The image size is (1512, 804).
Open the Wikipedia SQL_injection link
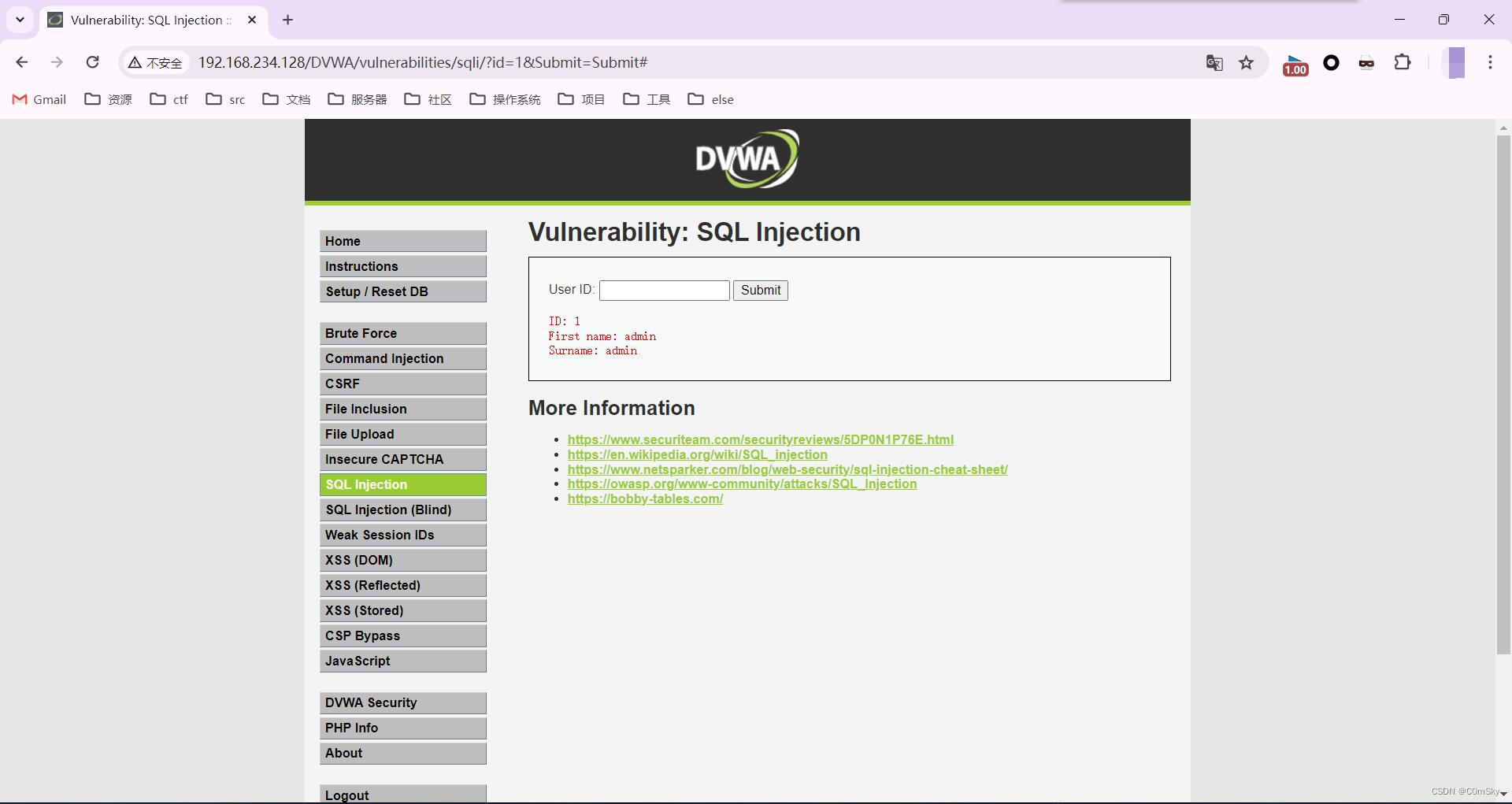pyautogui.click(x=698, y=454)
